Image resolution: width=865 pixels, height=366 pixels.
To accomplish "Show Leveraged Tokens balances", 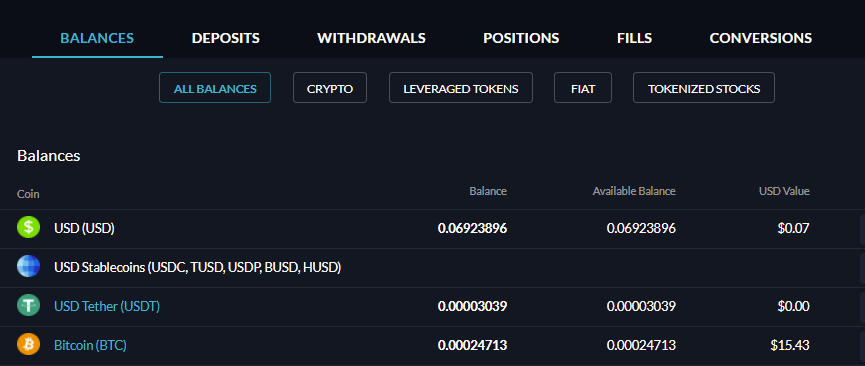I will 461,88.
